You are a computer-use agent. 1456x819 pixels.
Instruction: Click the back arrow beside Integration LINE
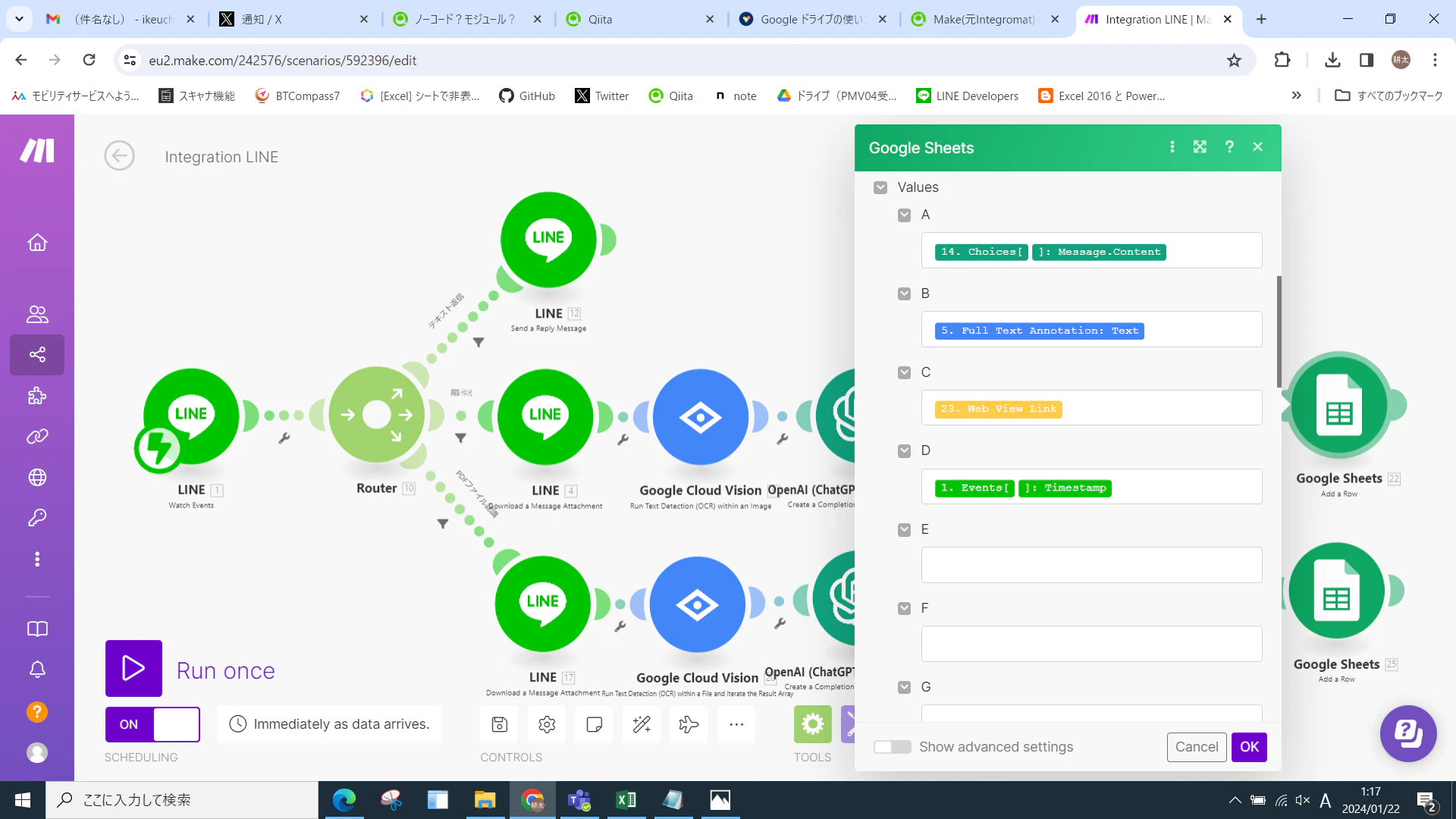[119, 156]
